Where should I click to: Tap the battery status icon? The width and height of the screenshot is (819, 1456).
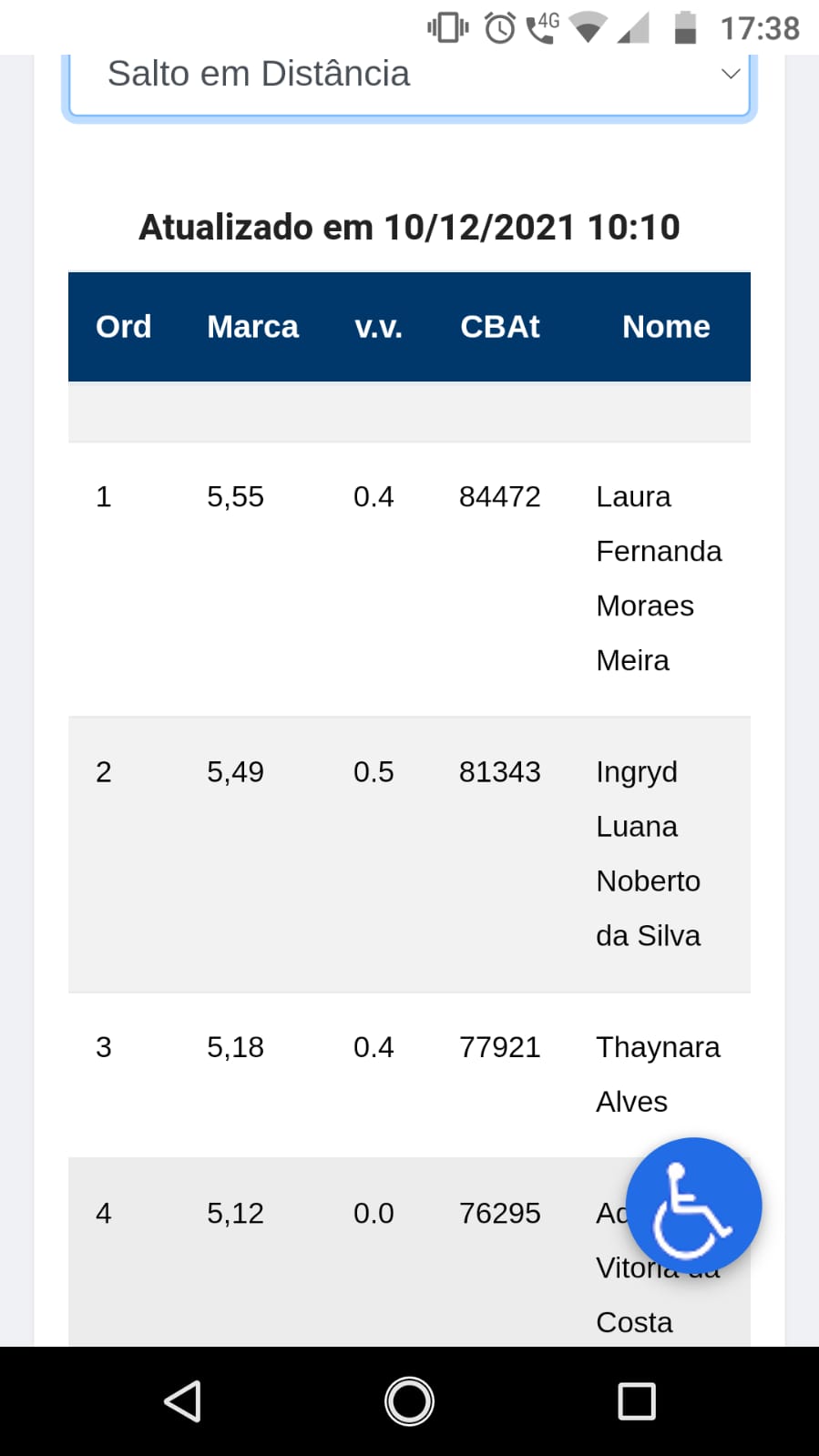point(685,27)
